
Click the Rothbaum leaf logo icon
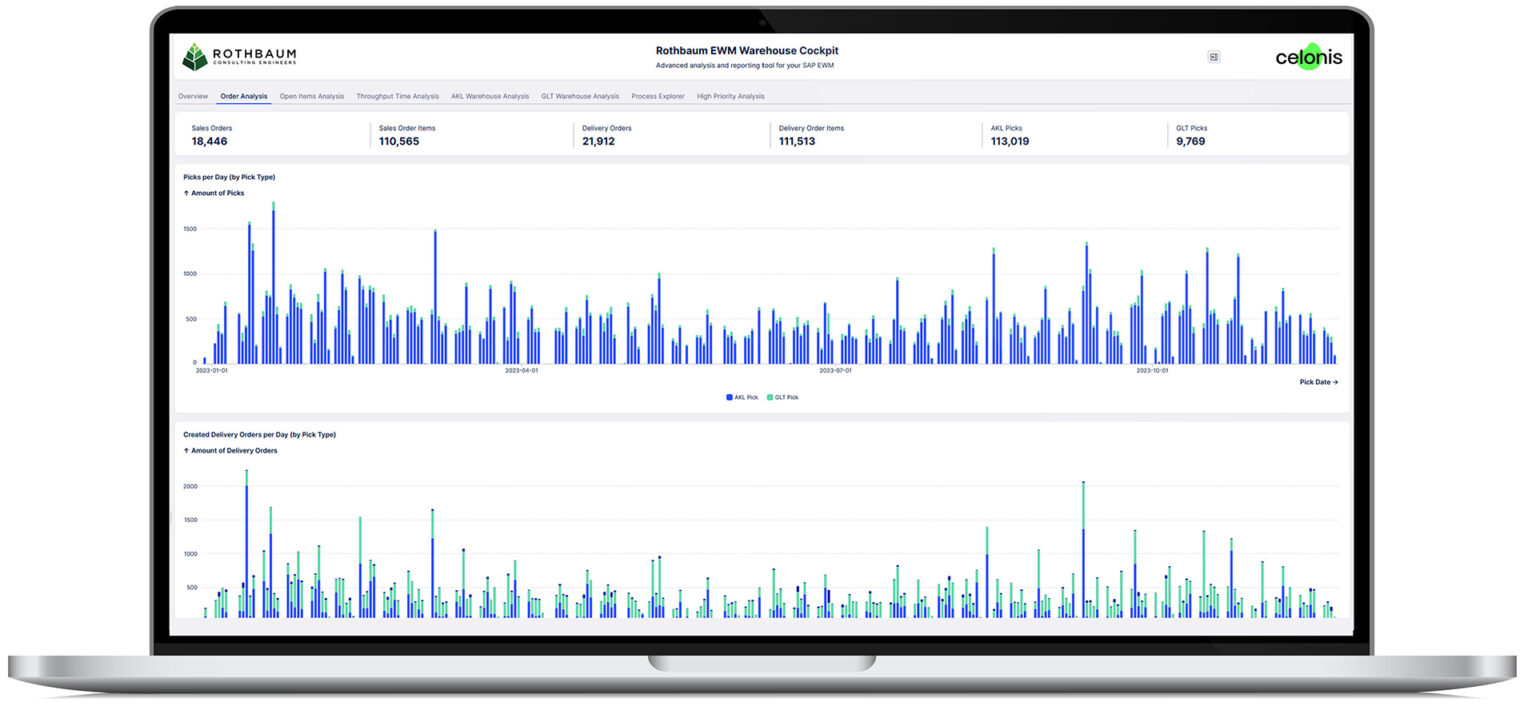[x=194, y=57]
